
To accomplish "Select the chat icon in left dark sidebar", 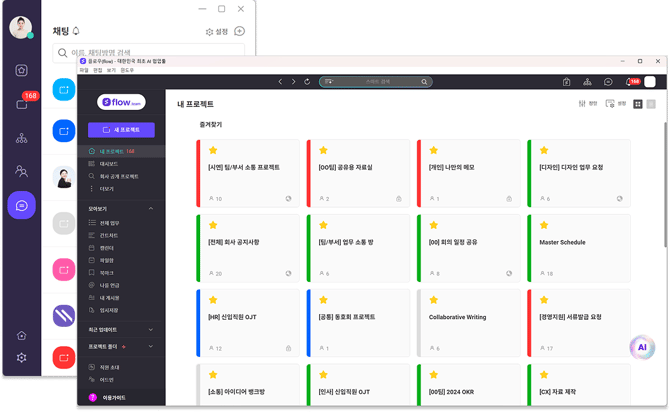I will (21, 205).
